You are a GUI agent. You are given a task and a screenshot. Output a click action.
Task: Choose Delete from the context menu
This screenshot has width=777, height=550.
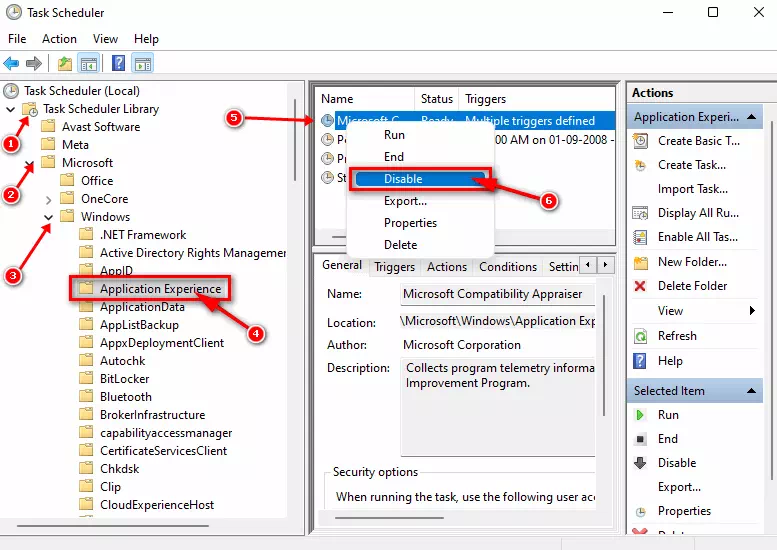(x=400, y=245)
